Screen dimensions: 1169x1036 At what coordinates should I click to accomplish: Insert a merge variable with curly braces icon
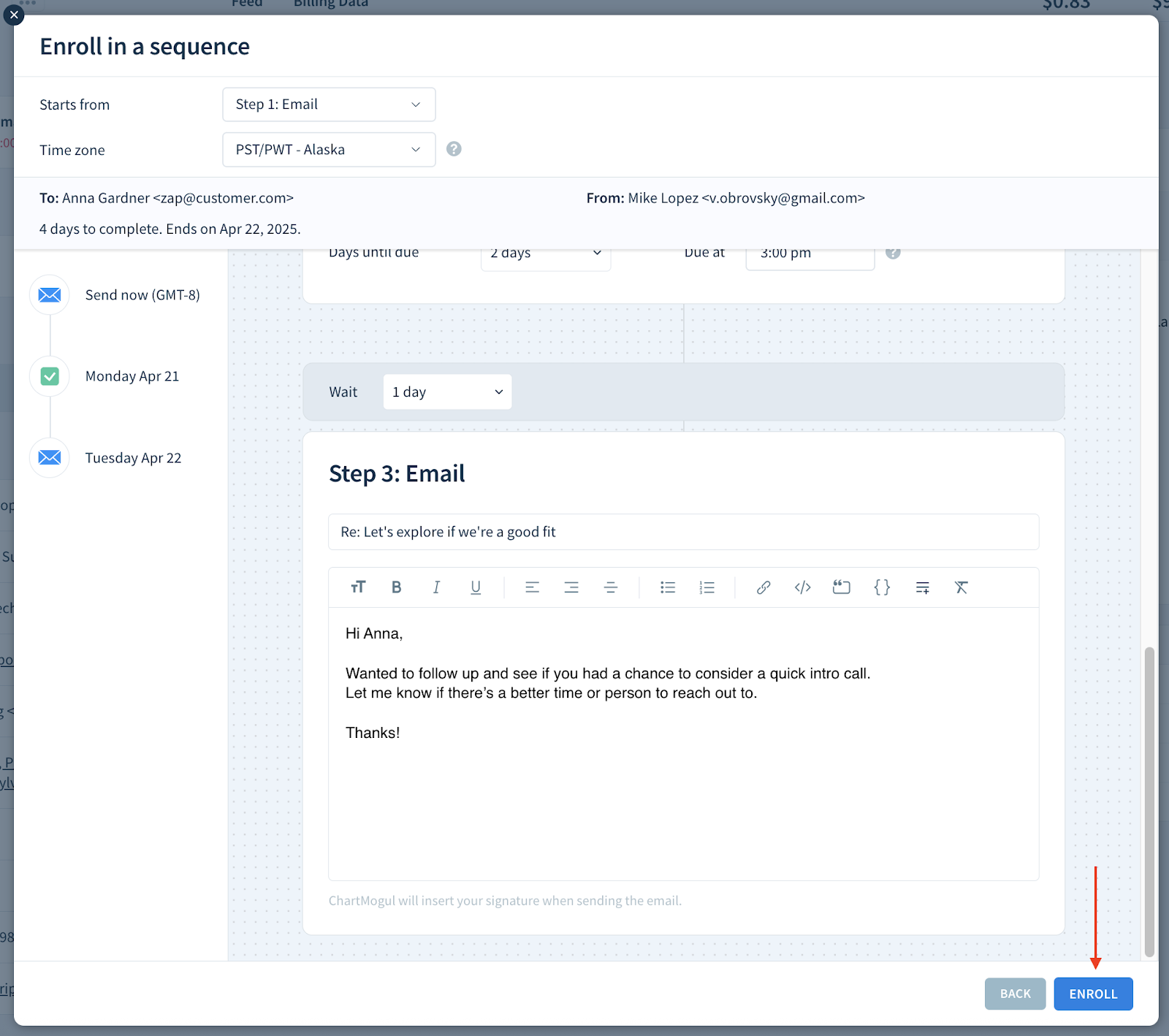click(882, 587)
